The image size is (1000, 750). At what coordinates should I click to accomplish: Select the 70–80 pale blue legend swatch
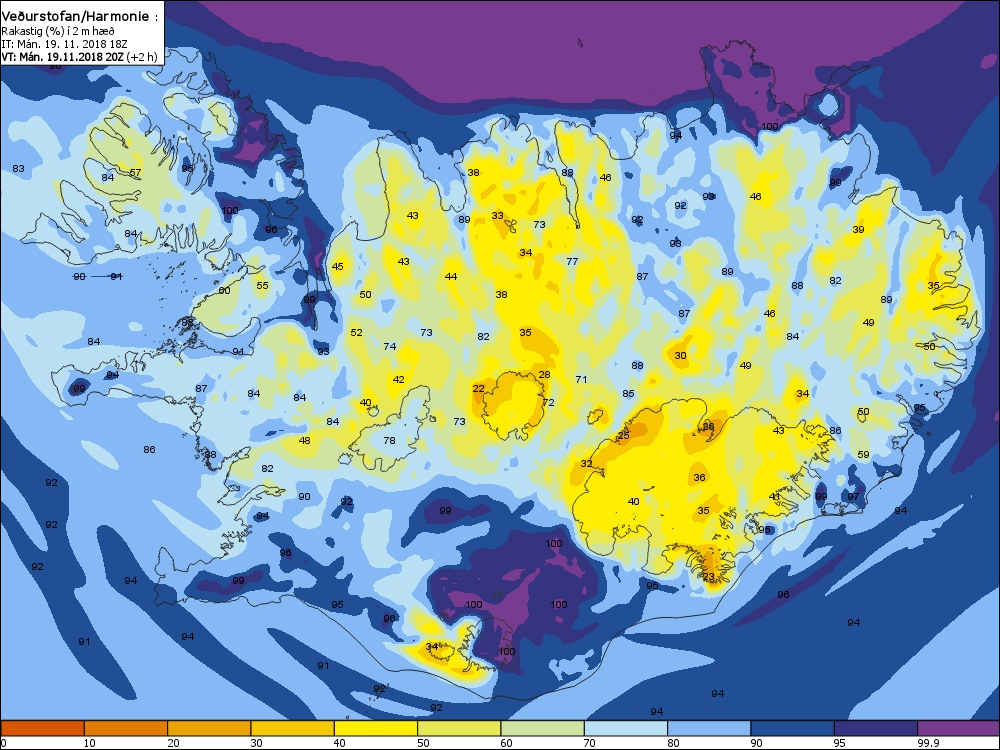626,728
